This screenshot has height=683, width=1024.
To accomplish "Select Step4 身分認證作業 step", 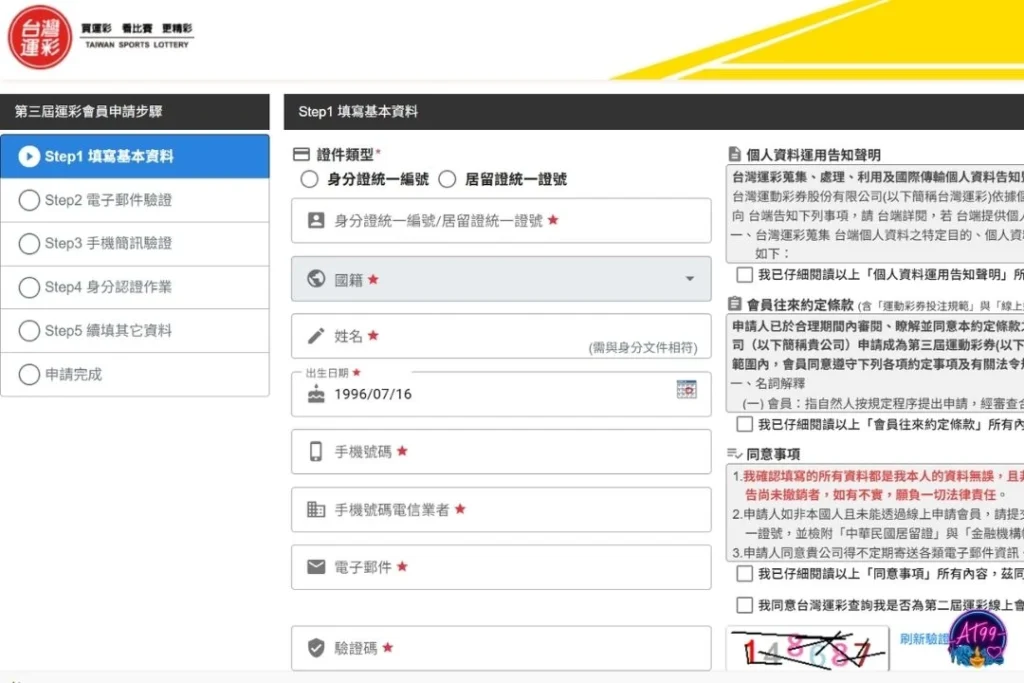I will [135, 287].
